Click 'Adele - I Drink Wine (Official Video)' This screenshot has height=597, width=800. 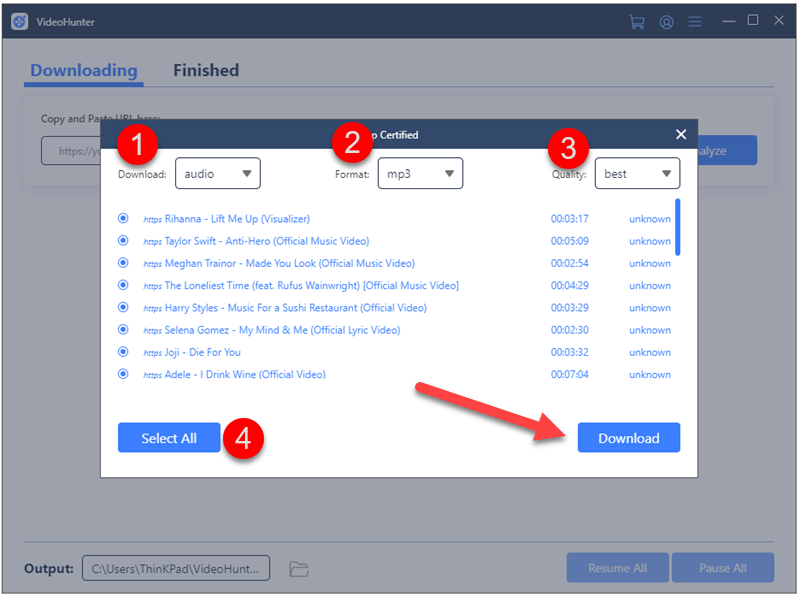click(245, 375)
